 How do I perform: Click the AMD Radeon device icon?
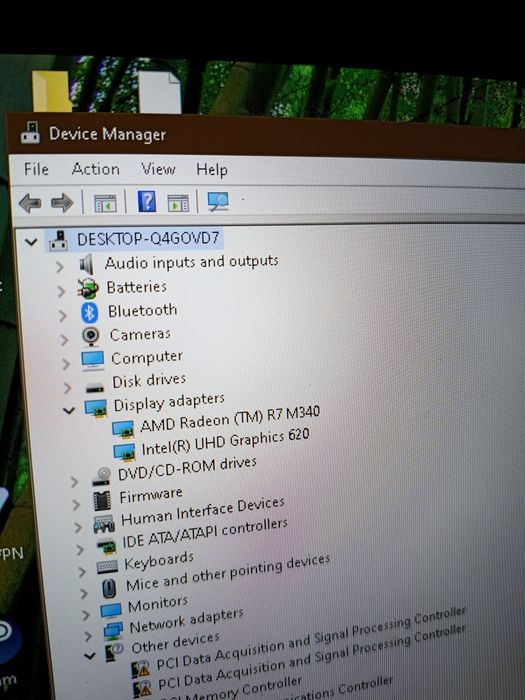point(123,429)
